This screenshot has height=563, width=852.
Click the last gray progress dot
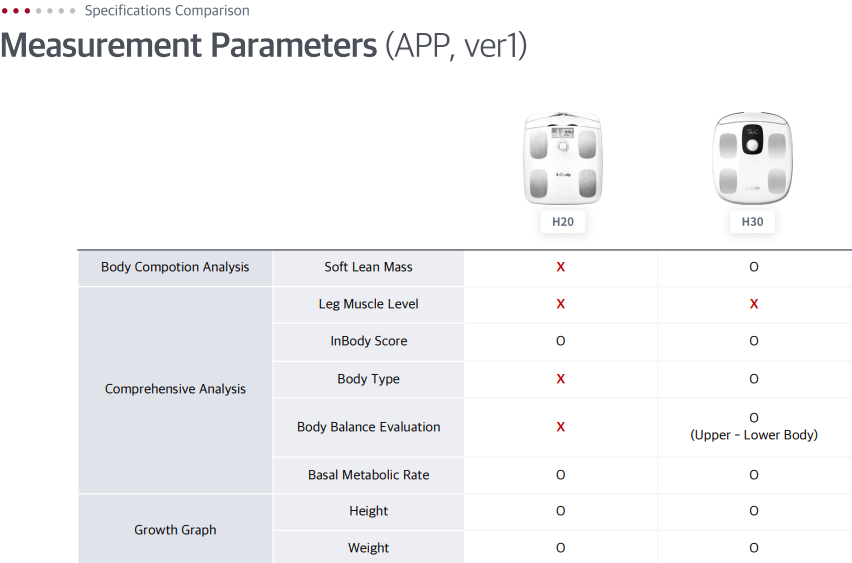(72, 11)
